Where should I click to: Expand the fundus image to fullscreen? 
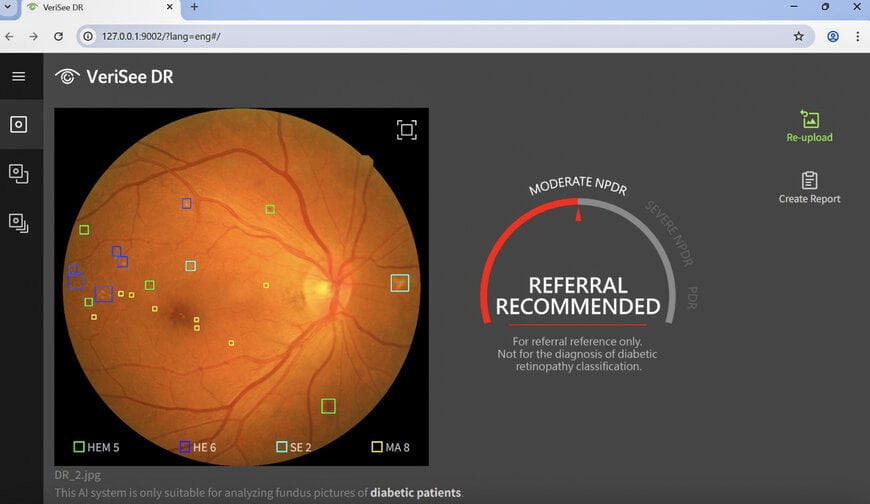click(407, 130)
